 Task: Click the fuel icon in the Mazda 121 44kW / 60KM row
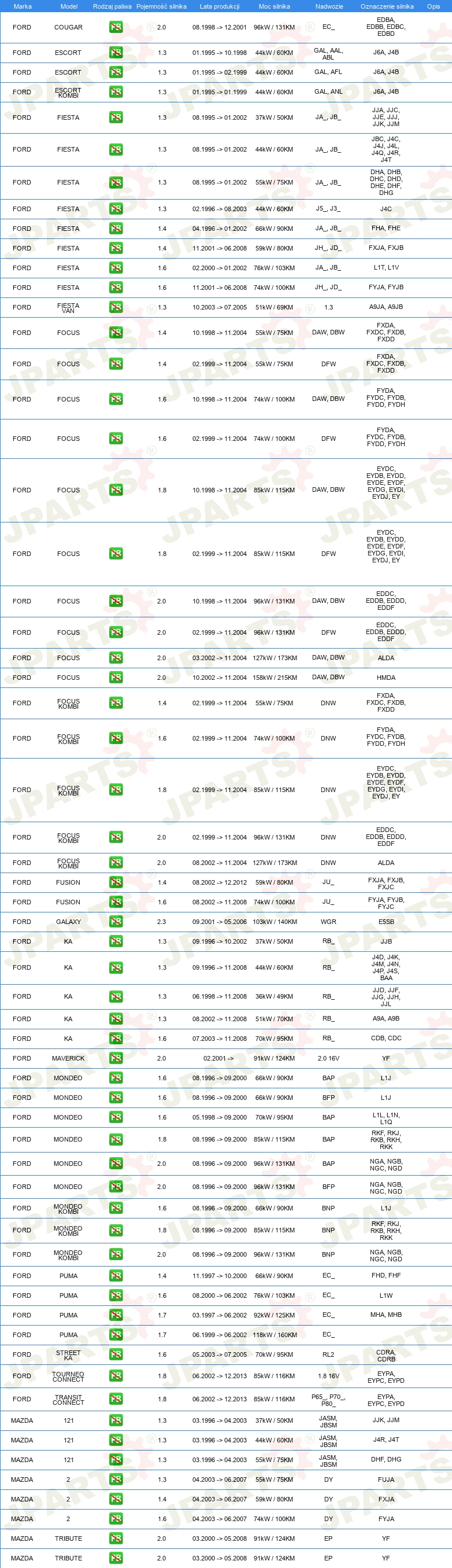point(116,1440)
